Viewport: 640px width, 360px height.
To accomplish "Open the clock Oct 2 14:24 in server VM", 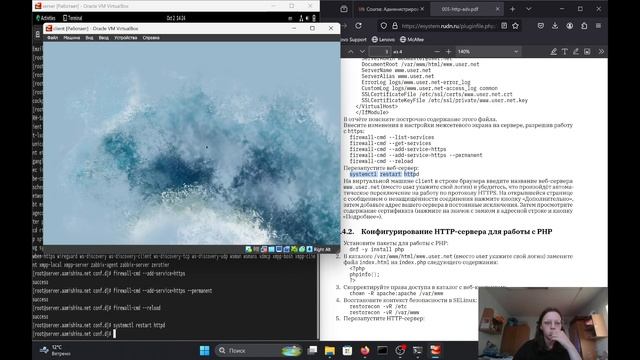I will tap(176, 18).
